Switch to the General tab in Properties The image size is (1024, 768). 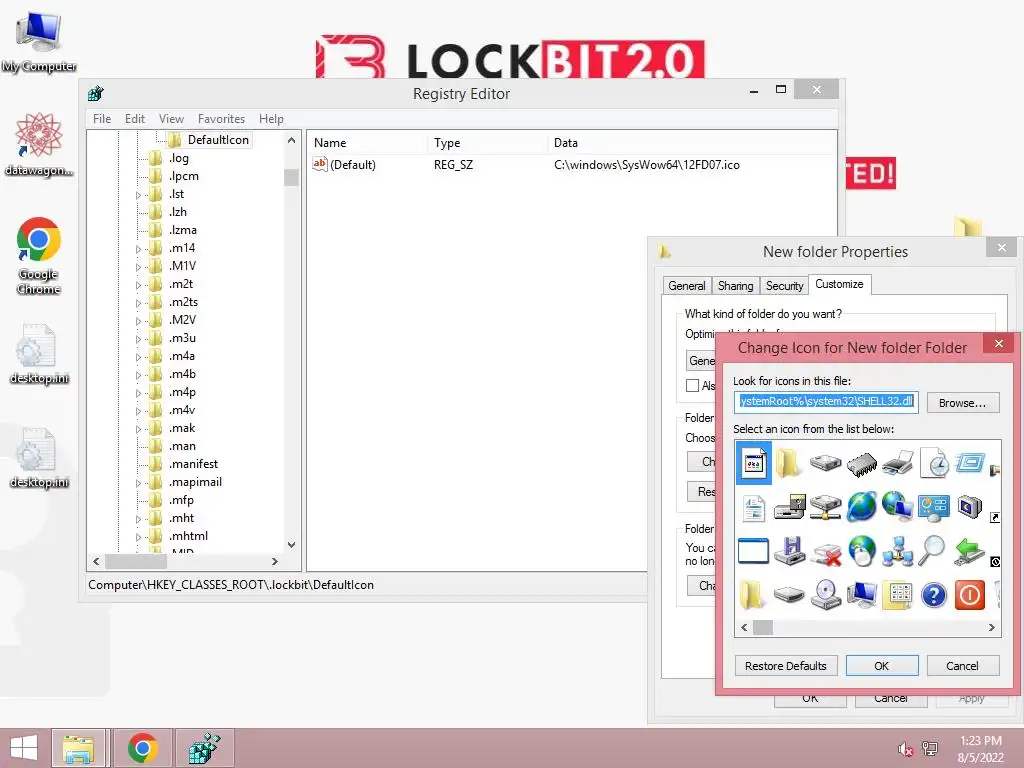(x=686, y=286)
